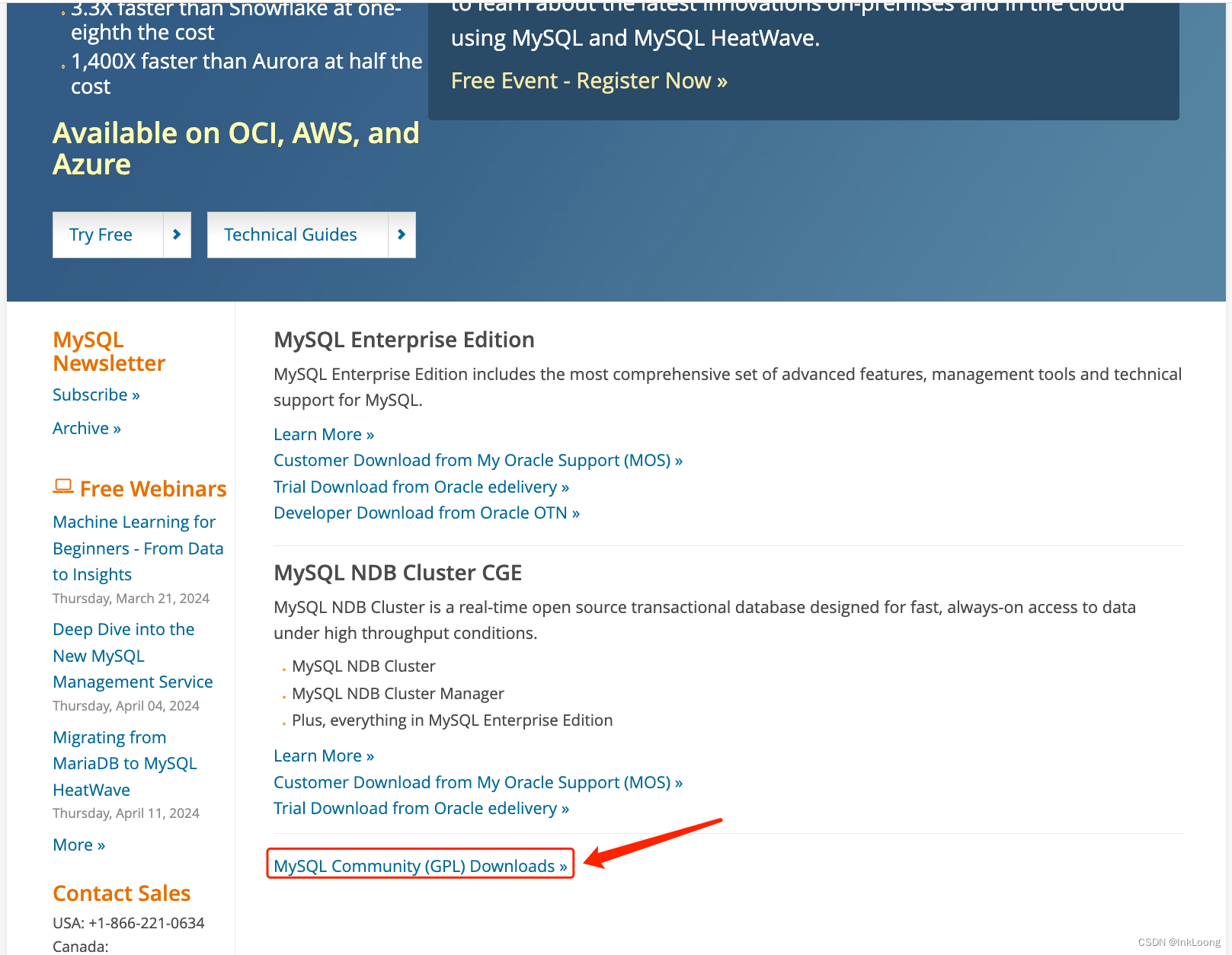Open MySQL Community (GPL) Downloads link
Screen dimensions: 1232x955
click(x=421, y=866)
